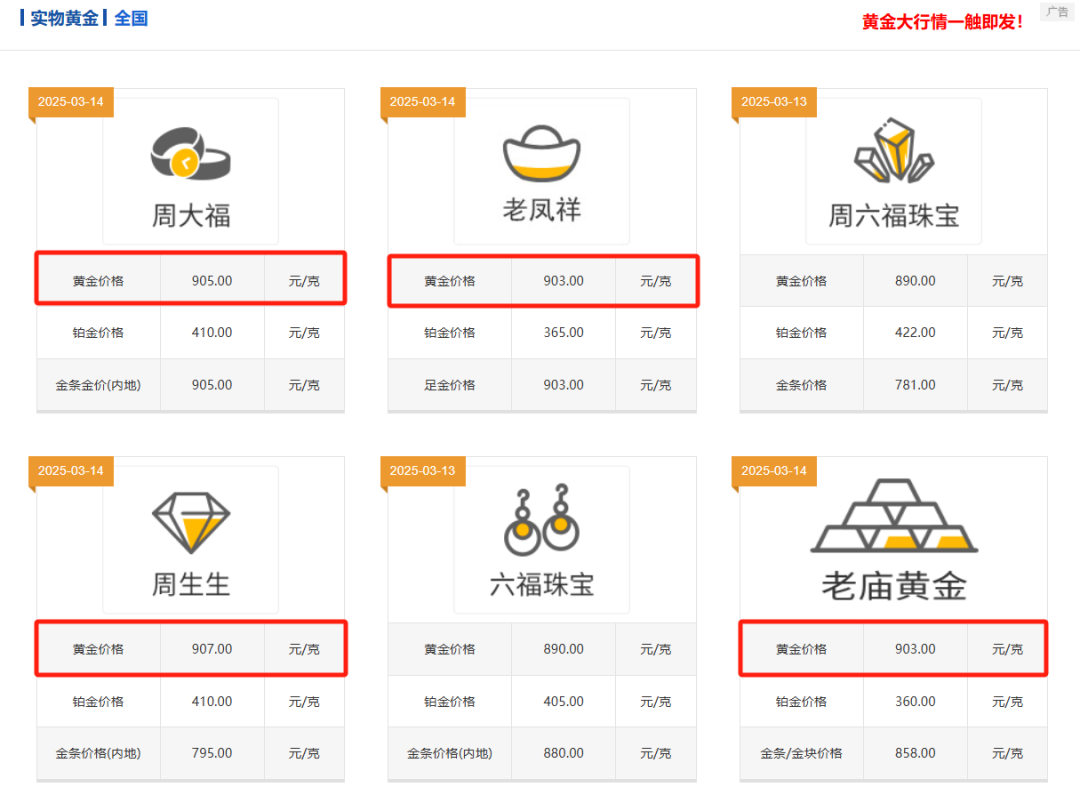
Task: Click 元/克 unit in 周大福 黄金价格 row
Action: pyautogui.click(x=304, y=281)
